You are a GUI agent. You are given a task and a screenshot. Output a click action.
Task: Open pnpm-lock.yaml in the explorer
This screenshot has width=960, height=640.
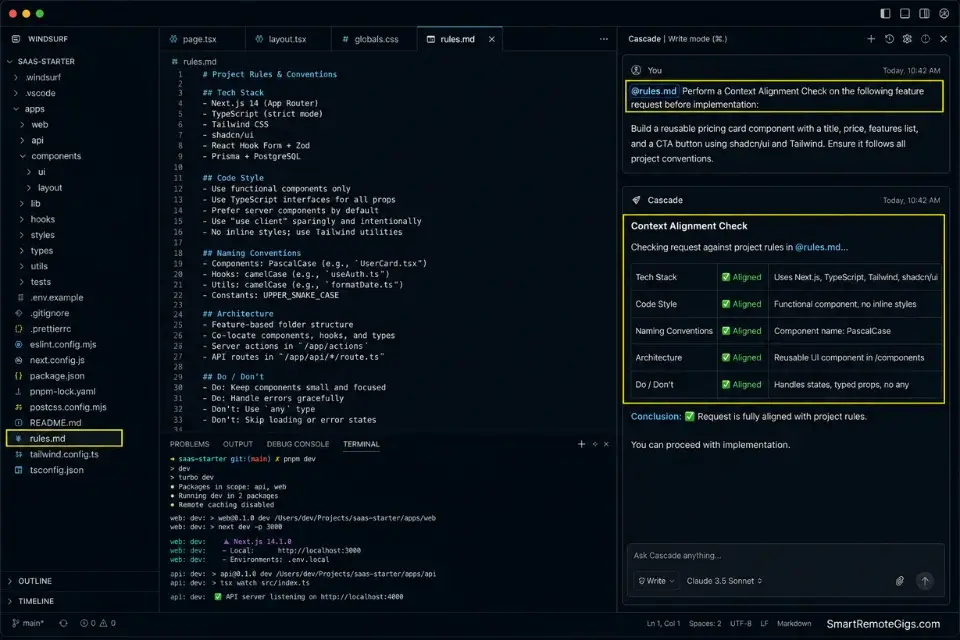point(62,391)
